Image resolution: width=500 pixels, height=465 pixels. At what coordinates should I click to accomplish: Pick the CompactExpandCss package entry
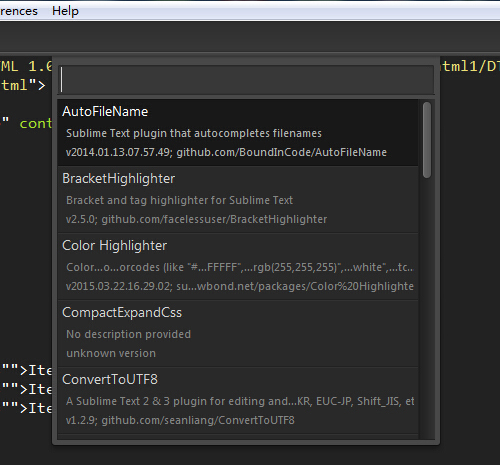238,333
